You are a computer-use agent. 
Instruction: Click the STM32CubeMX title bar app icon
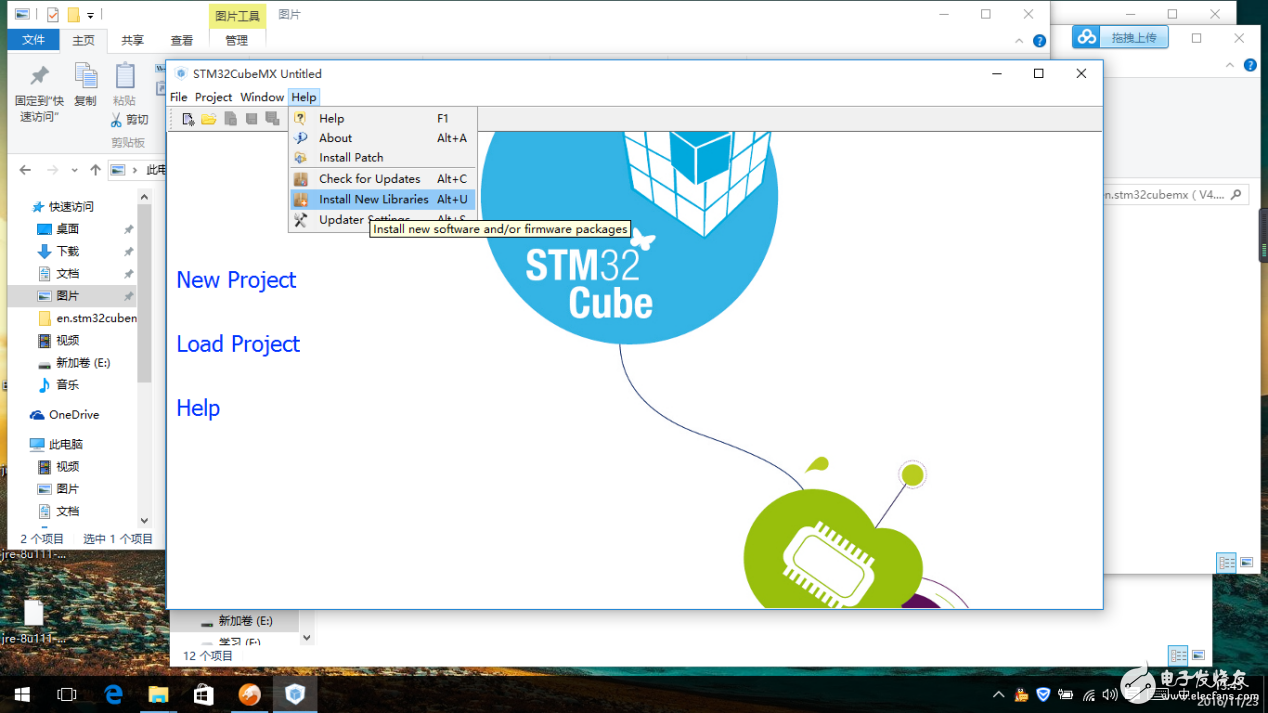coord(181,74)
